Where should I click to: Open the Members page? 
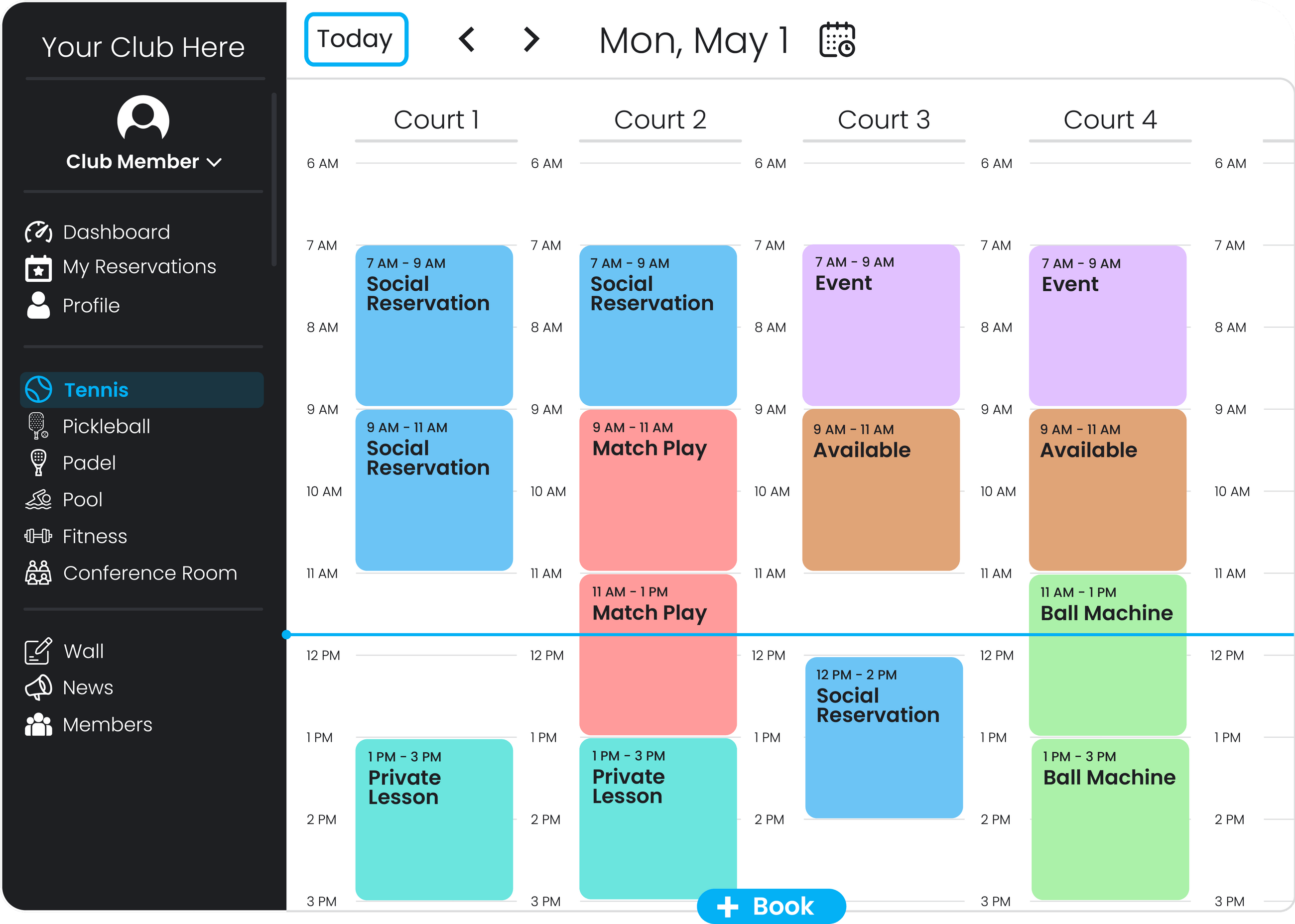tap(107, 725)
